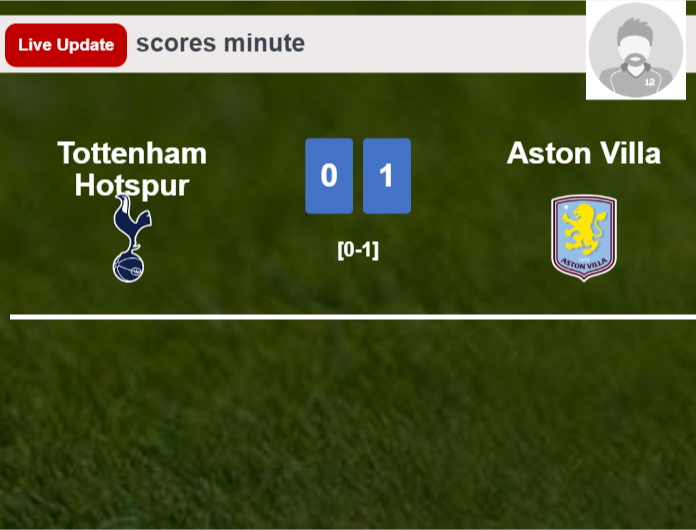This screenshot has width=696, height=530.
Task: Click the white horizontal divider line
Action: tap(353, 317)
